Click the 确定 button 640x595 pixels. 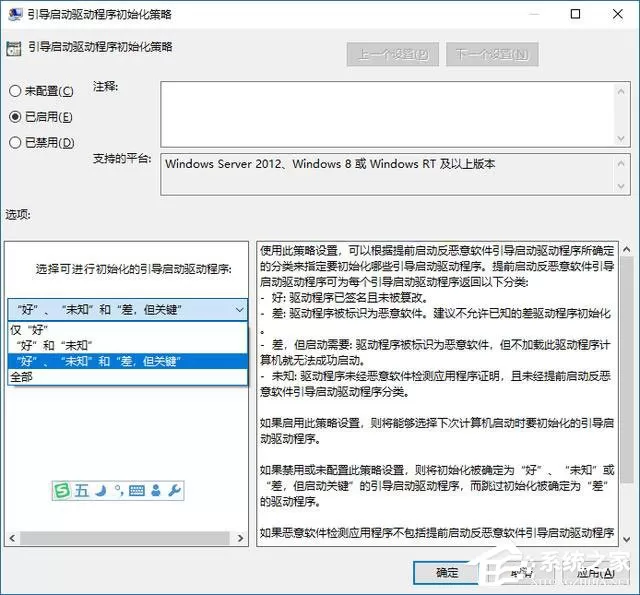(x=447, y=573)
